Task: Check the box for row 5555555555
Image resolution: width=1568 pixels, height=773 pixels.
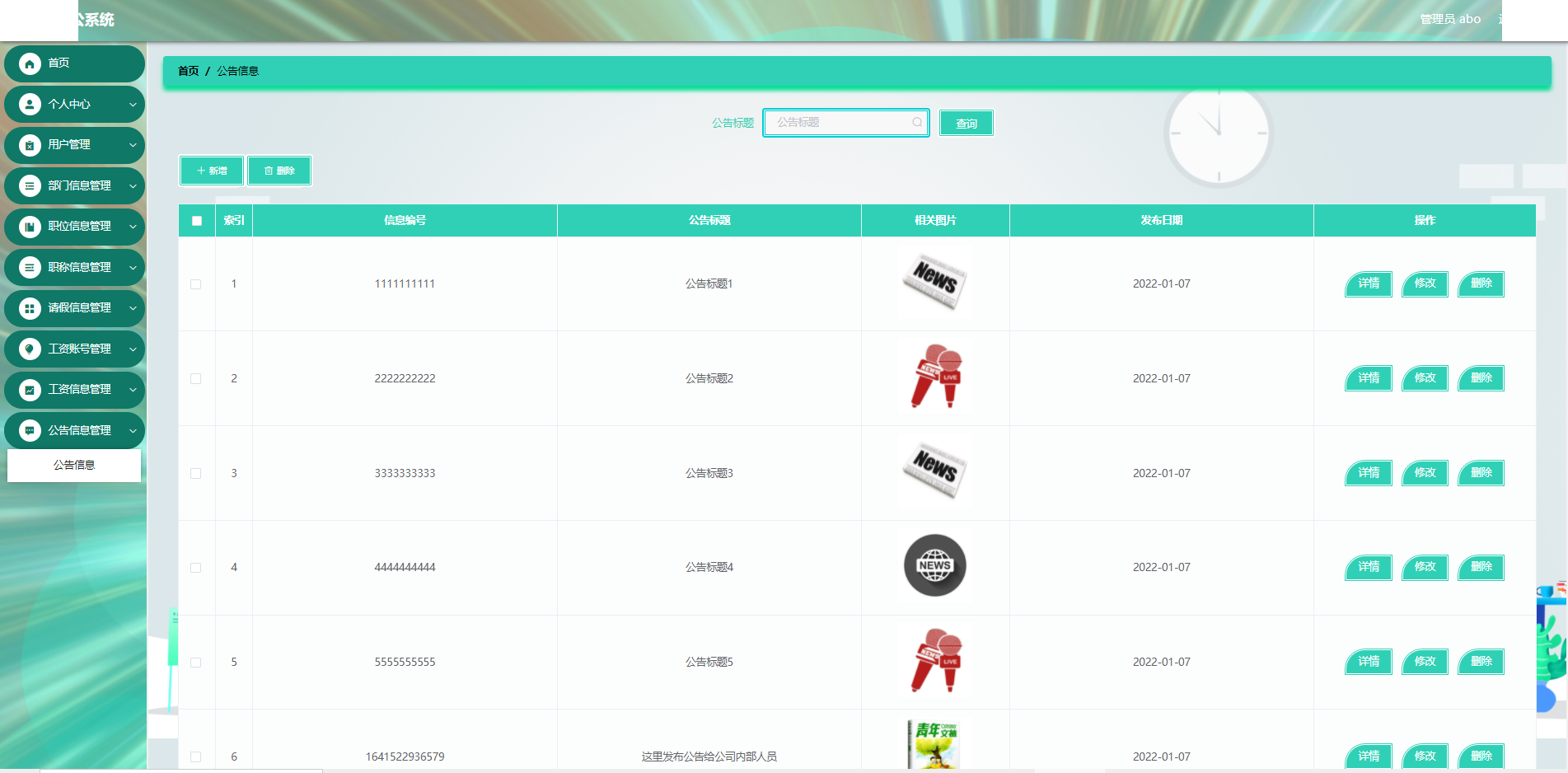Action: [196, 663]
